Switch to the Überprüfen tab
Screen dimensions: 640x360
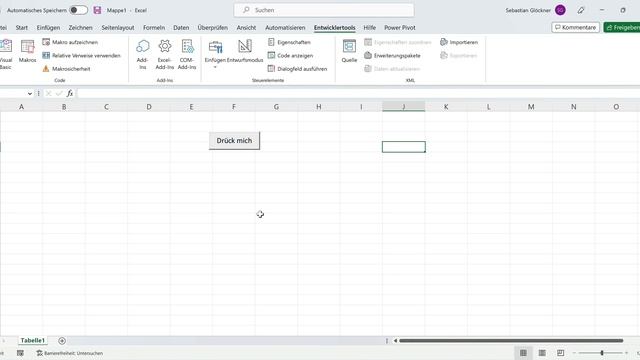tap(213, 28)
